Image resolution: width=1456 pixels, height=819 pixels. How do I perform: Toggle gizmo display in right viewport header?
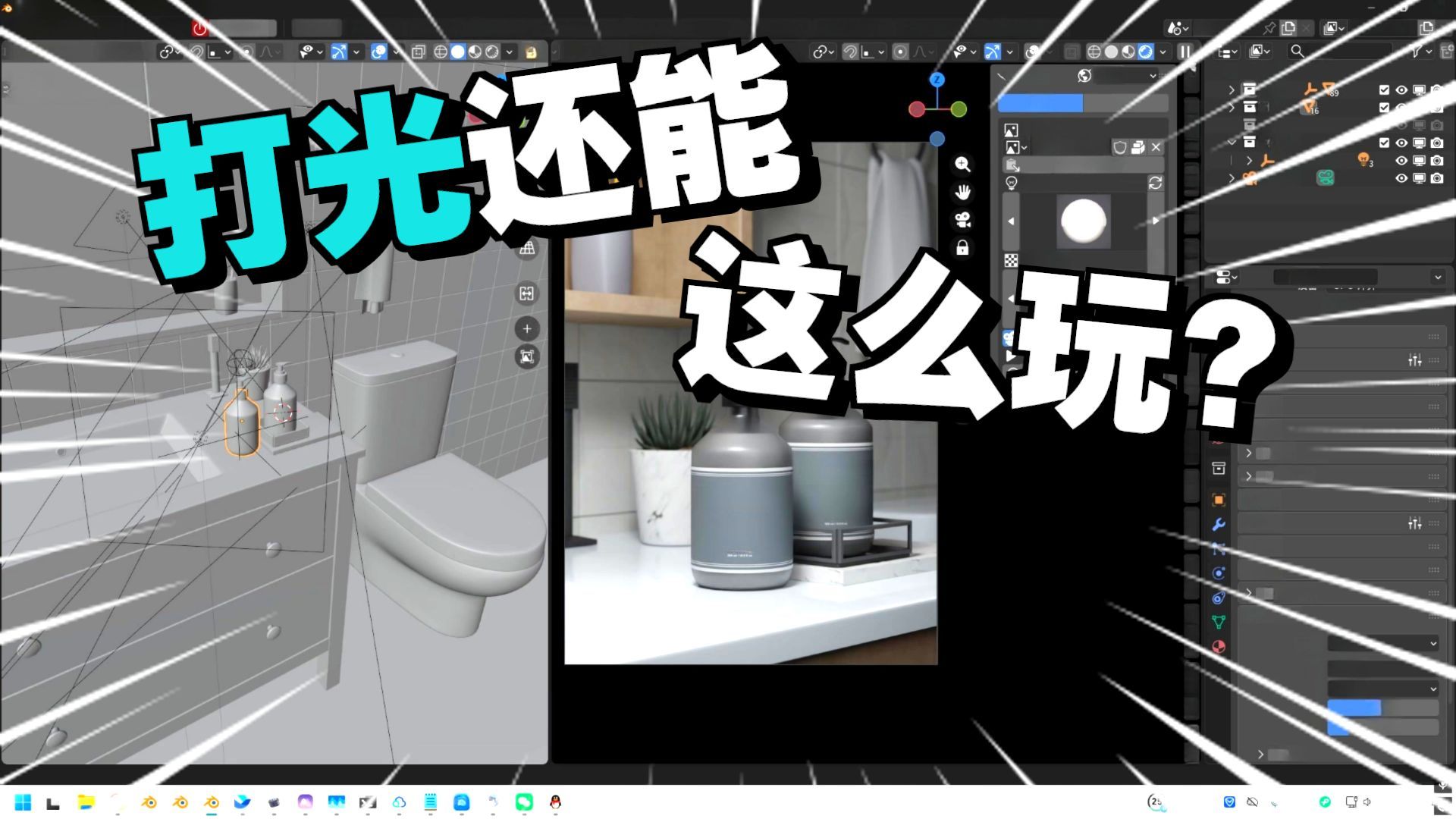click(x=992, y=52)
